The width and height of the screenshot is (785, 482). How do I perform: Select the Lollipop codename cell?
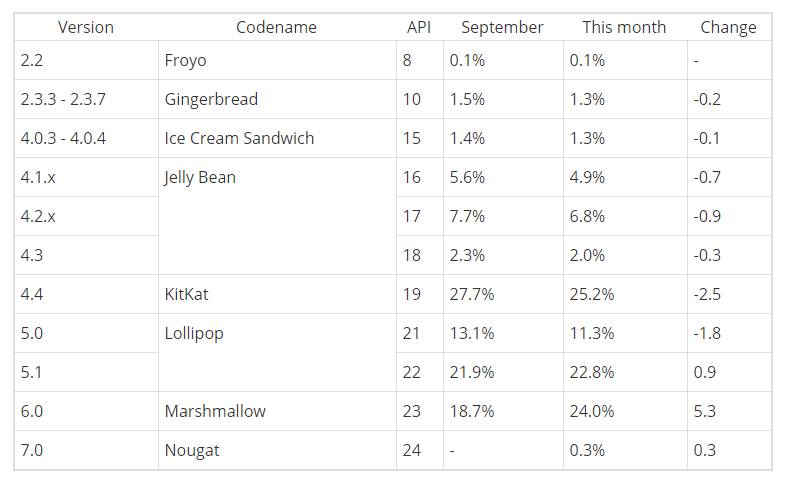(193, 334)
